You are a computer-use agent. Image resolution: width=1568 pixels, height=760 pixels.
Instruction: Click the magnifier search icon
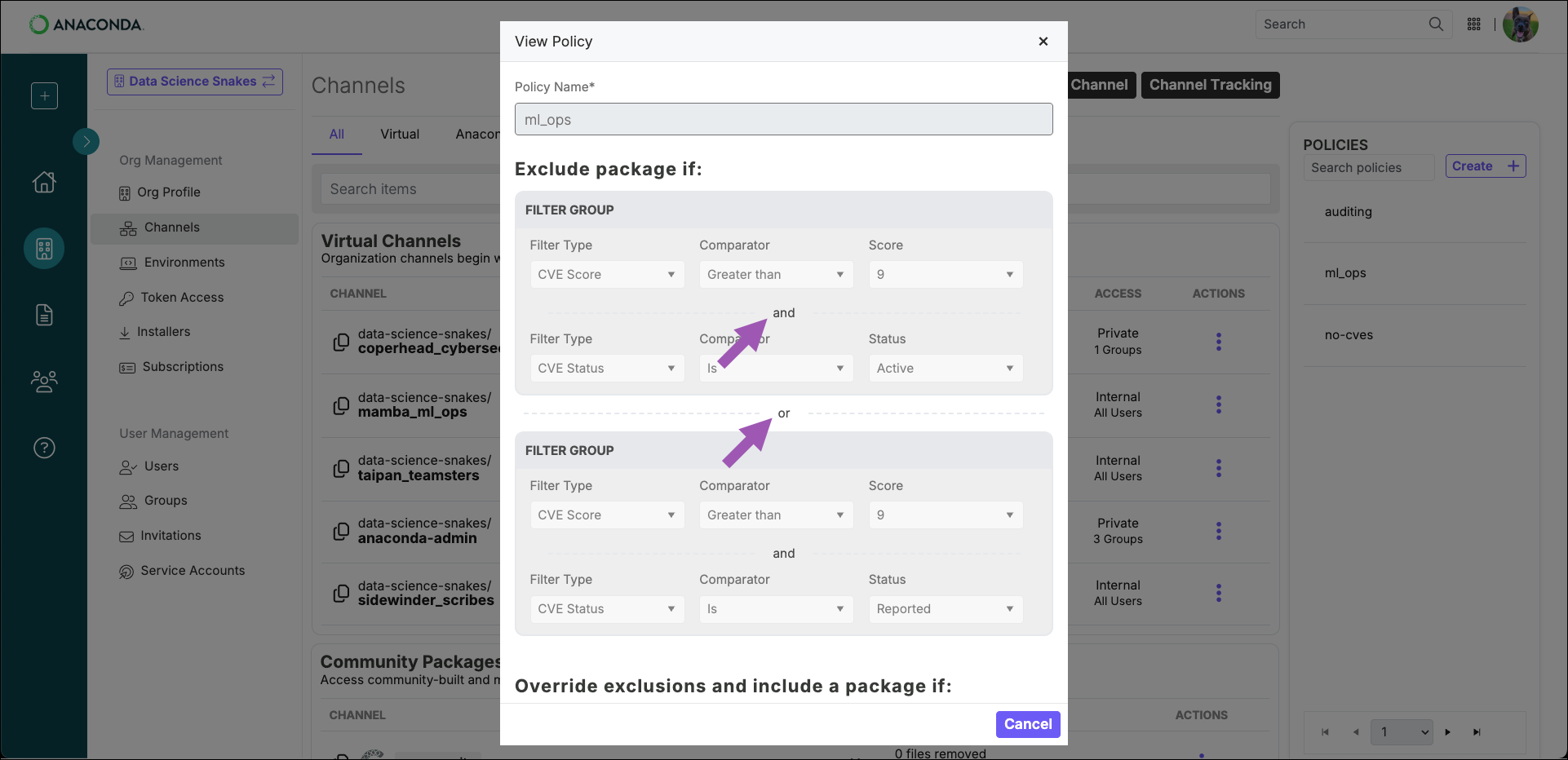click(x=1437, y=24)
